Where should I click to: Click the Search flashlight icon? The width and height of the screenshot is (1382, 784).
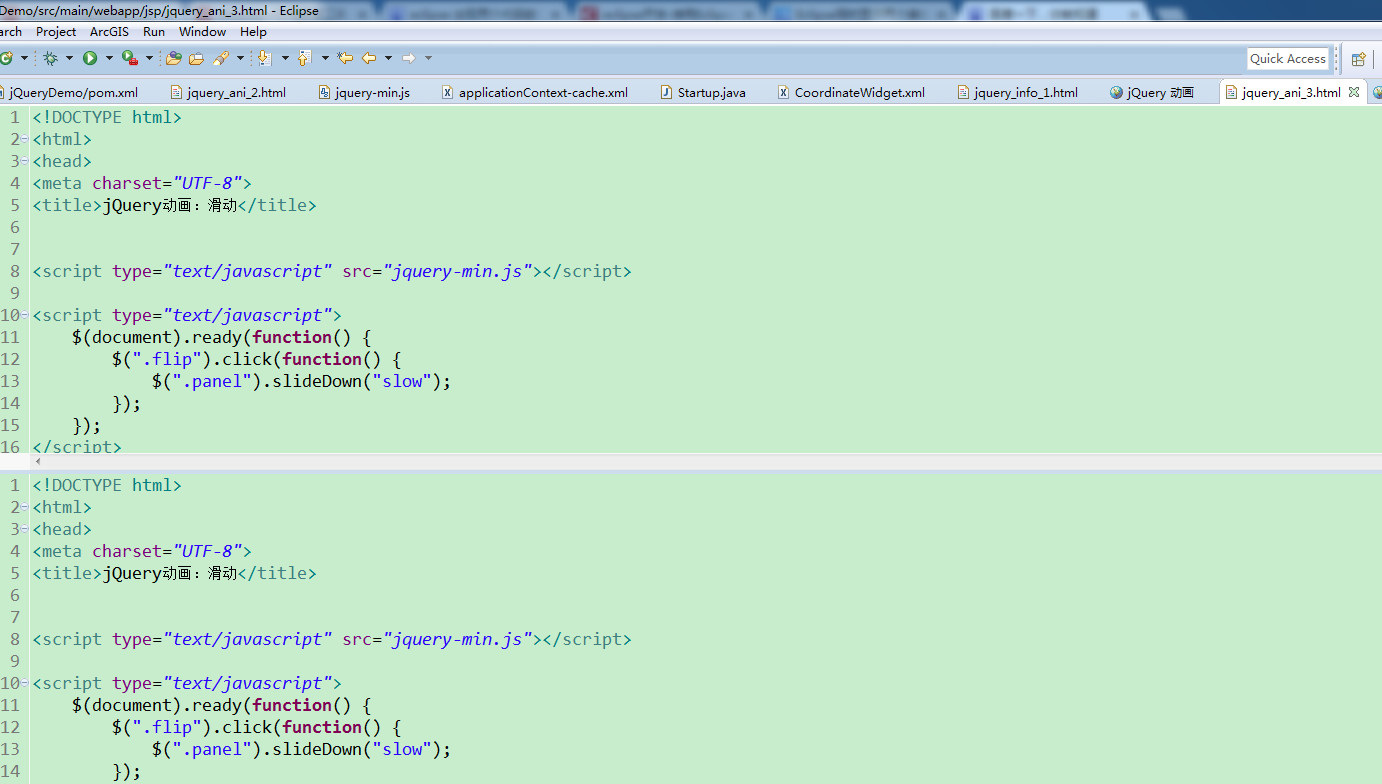point(222,58)
